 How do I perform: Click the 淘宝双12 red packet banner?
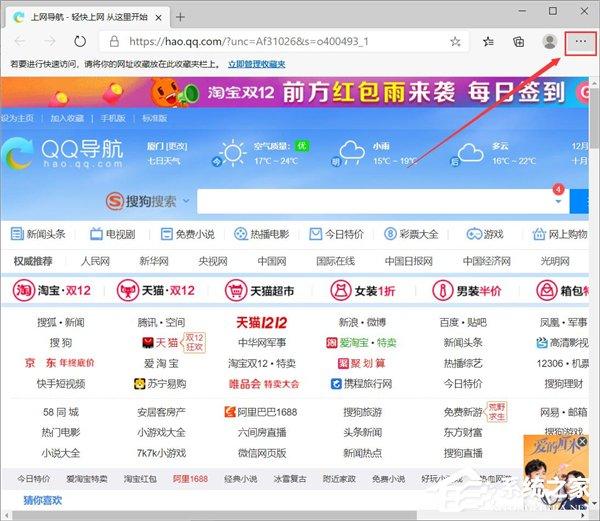pos(295,92)
